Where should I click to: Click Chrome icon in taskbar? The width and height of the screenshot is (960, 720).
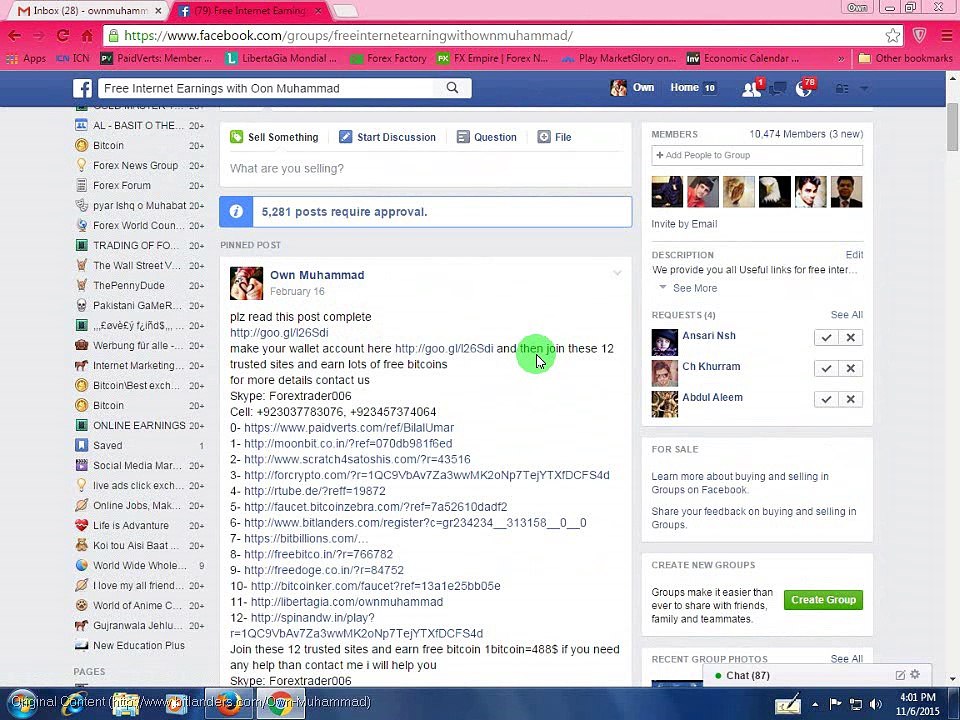(280, 703)
